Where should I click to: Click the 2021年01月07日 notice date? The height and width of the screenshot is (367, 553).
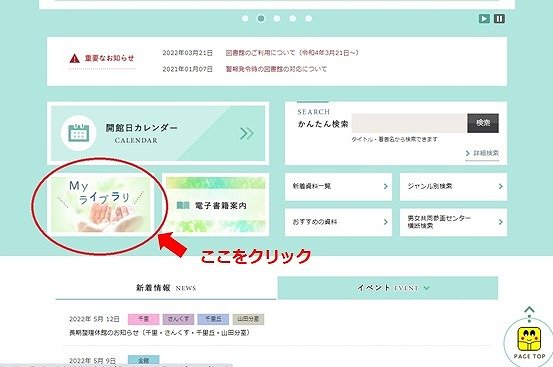pos(188,69)
